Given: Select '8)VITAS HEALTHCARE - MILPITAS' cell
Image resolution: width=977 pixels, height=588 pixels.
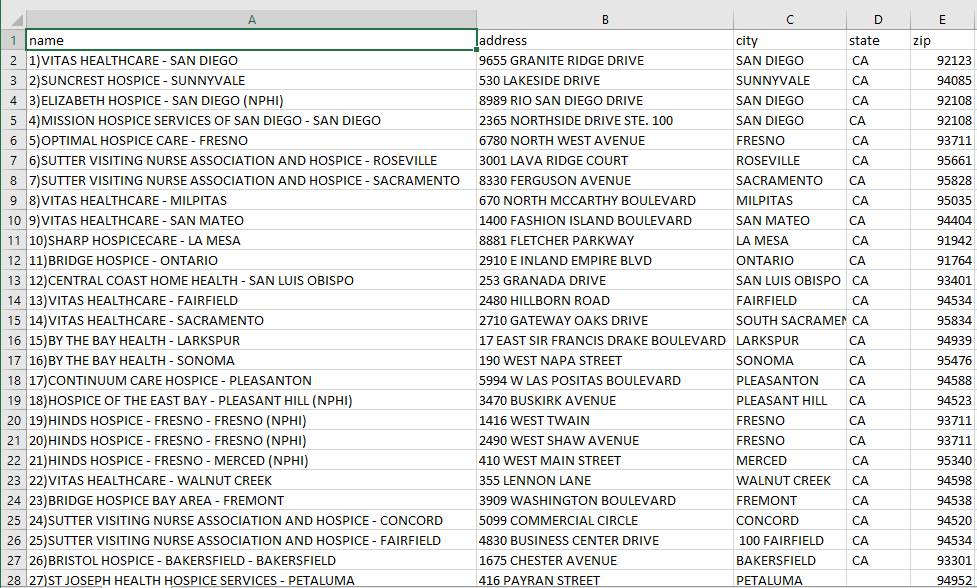Looking at the screenshot, I should click(252, 201).
